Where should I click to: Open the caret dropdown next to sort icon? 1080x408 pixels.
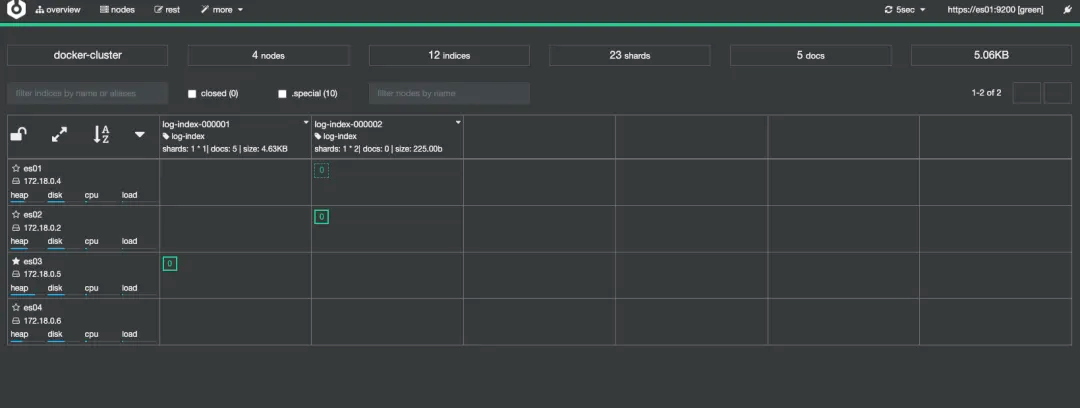click(x=140, y=134)
